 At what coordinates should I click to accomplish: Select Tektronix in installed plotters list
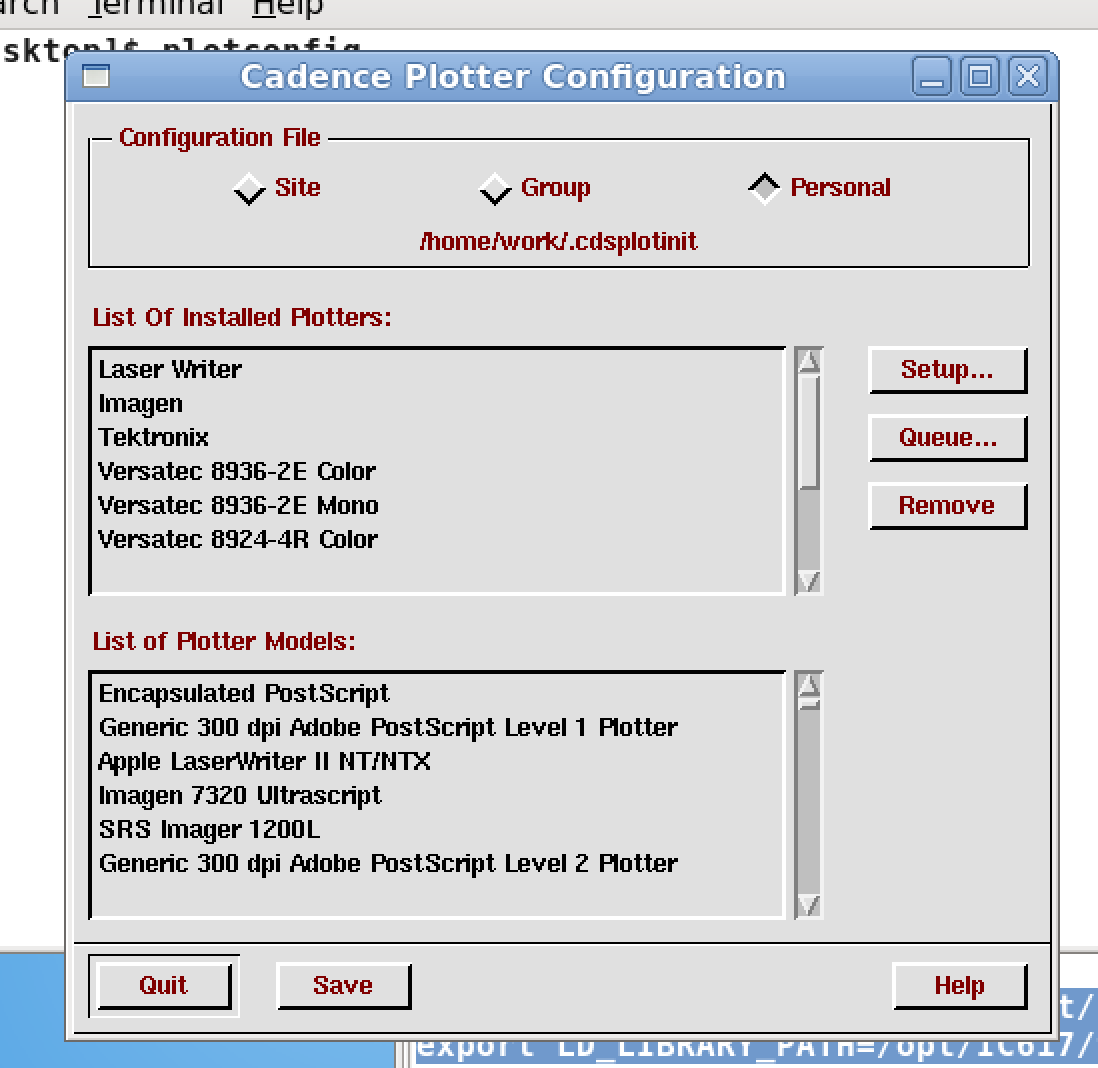coord(438,437)
